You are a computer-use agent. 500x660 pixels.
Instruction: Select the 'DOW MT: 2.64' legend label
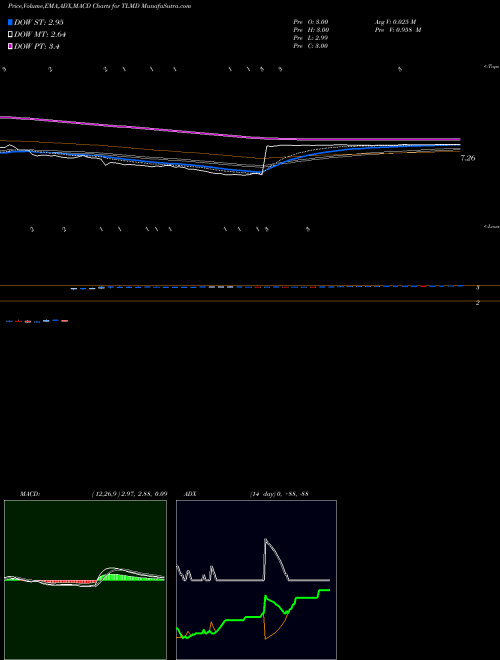40,35
